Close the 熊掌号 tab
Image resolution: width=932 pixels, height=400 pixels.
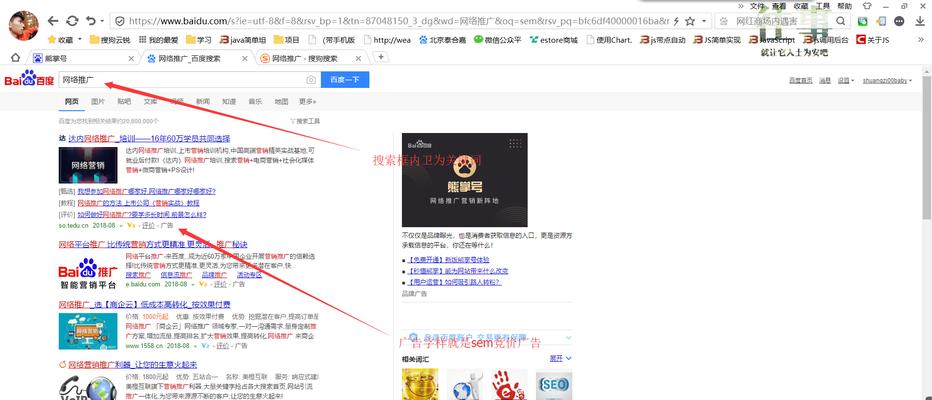131,58
